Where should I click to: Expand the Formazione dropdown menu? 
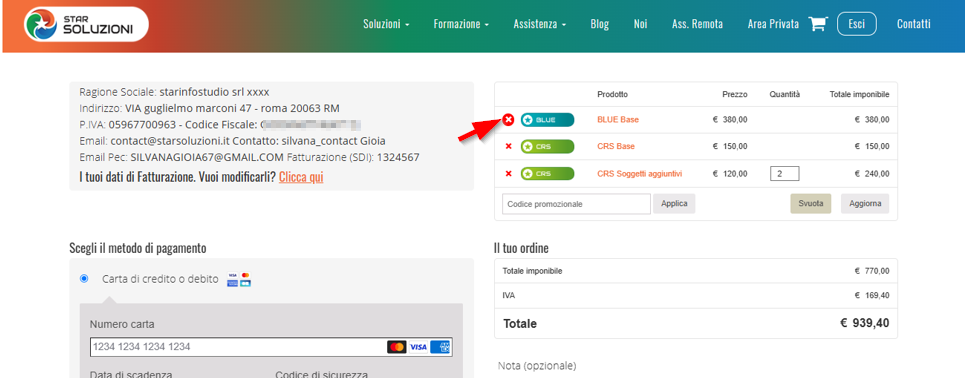pos(461,24)
